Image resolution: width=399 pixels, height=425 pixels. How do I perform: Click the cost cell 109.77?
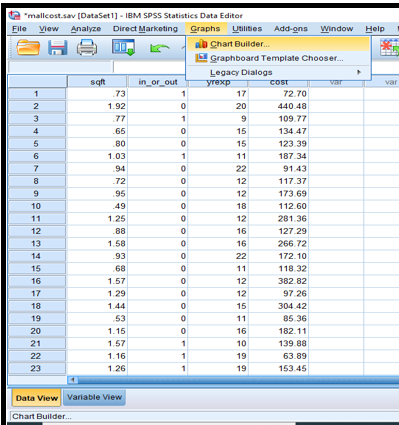279,119
